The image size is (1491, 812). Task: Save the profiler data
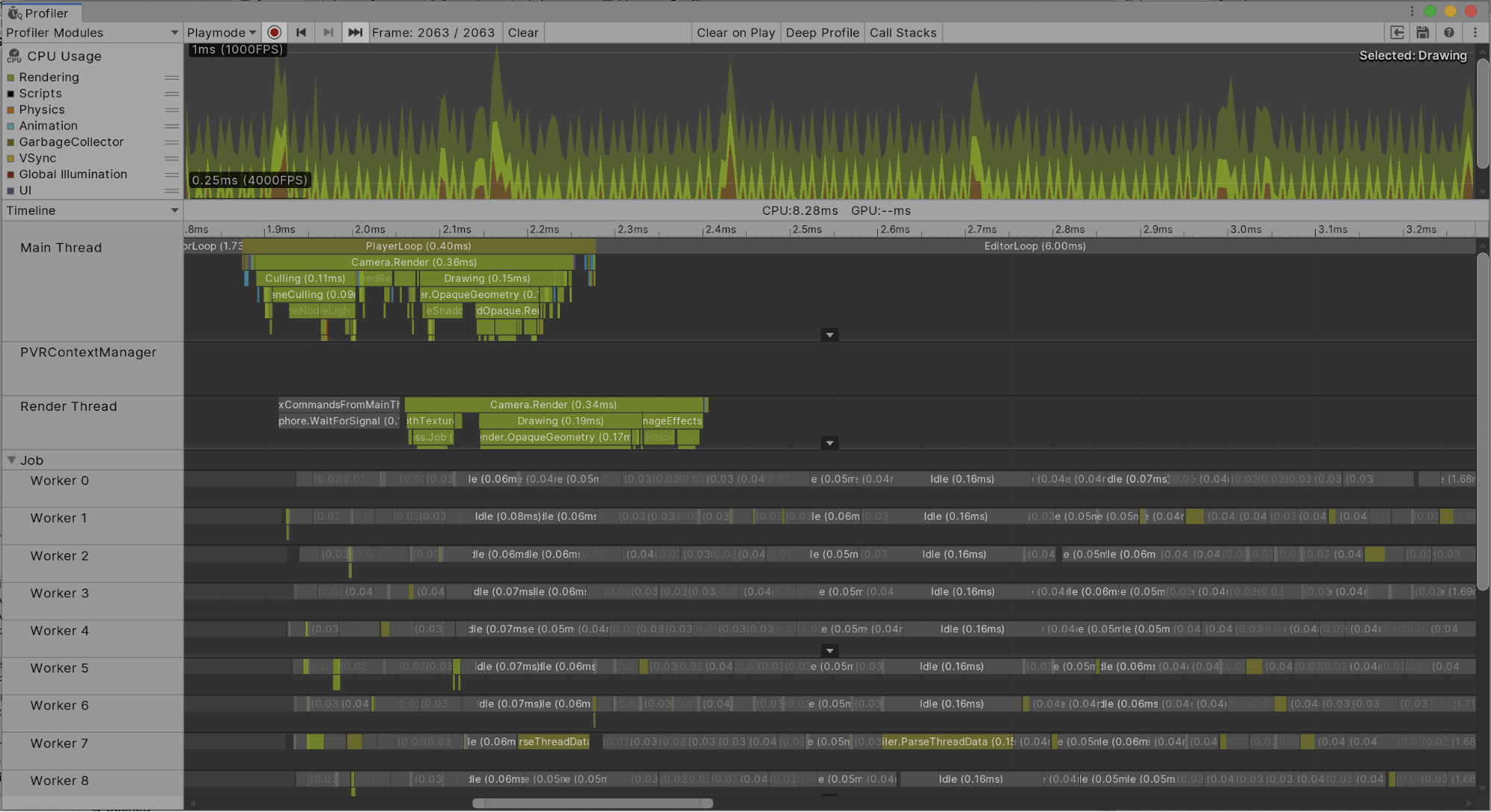[x=1422, y=32]
